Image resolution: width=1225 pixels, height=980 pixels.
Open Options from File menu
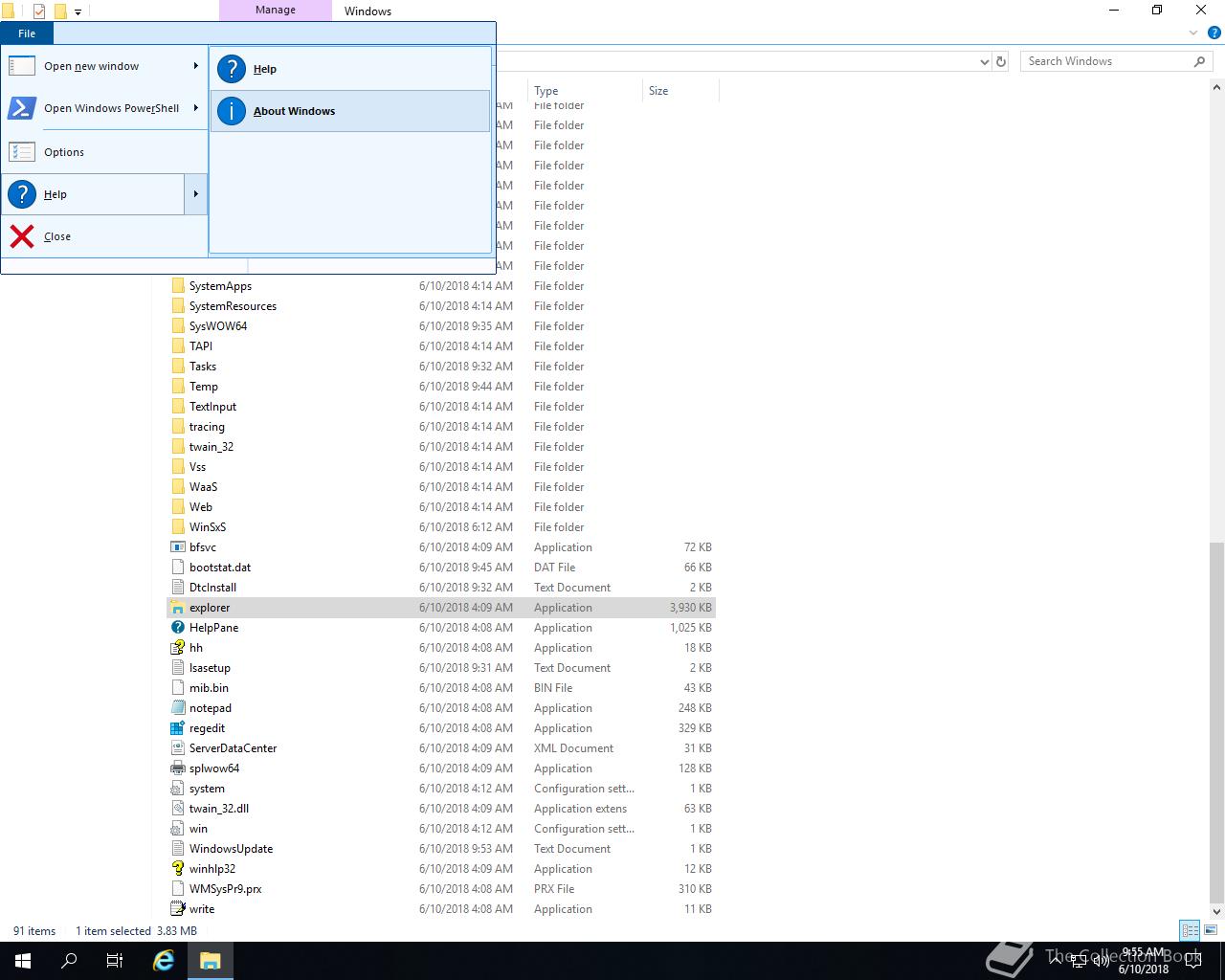pos(104,152)
